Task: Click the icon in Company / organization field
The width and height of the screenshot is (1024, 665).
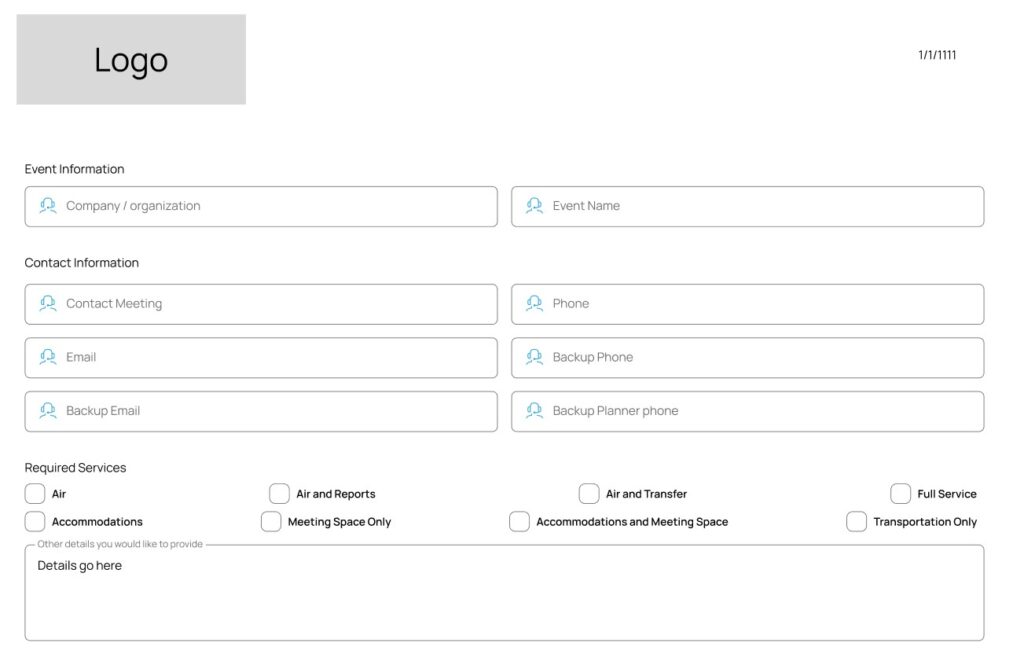Action: click(x=48, y=206)
